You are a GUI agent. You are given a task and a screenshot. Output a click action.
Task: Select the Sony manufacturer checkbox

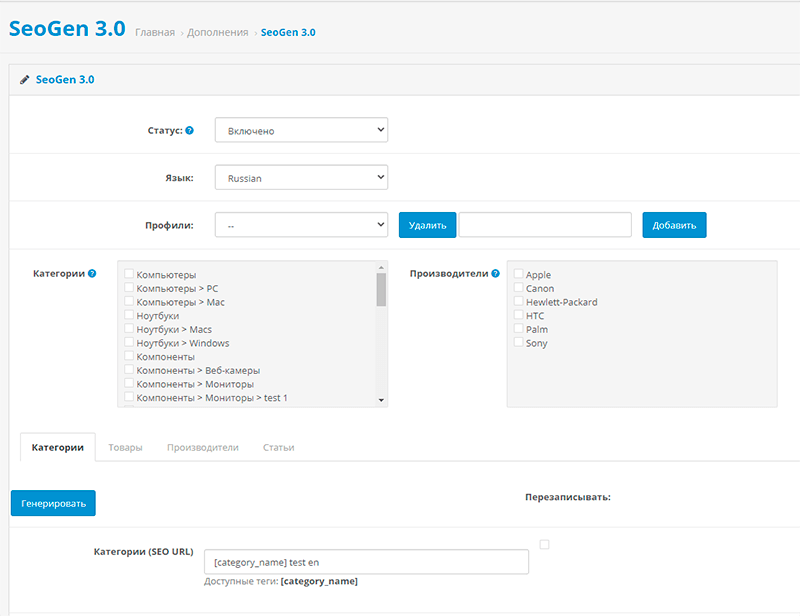518,342
